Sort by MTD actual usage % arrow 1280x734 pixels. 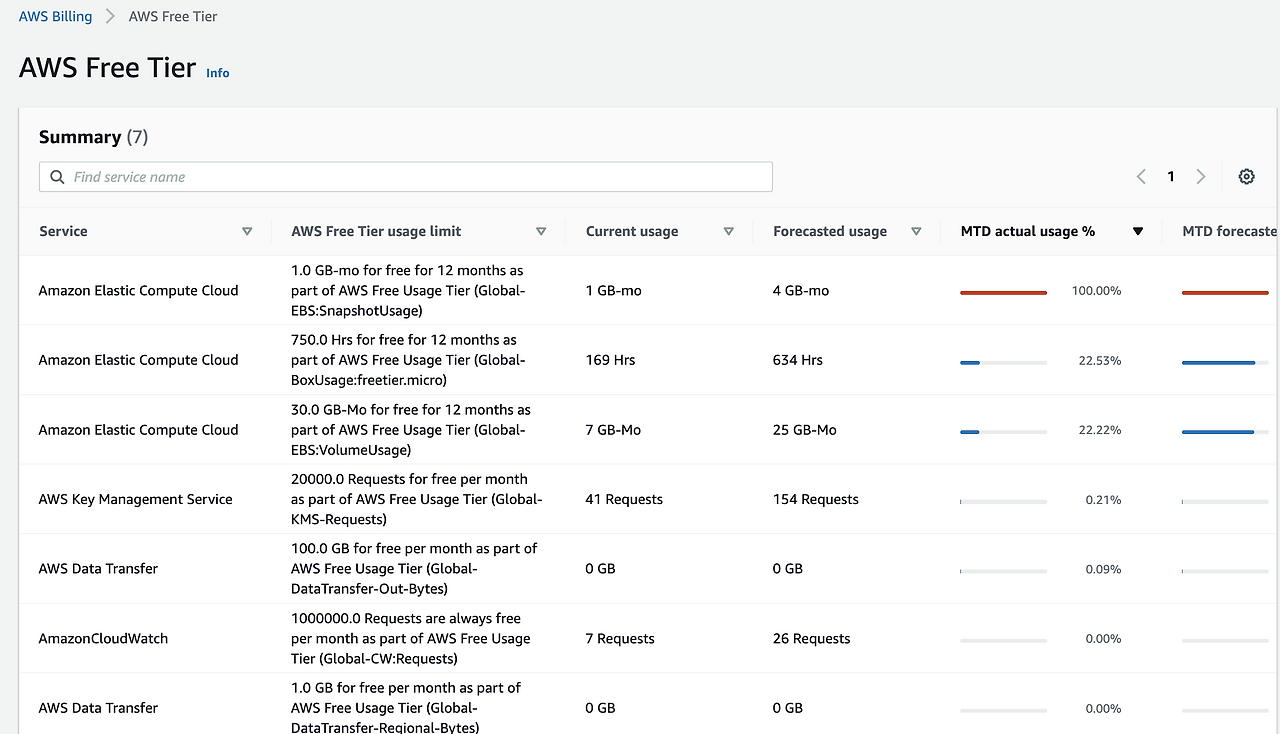tap(1137, 231)
